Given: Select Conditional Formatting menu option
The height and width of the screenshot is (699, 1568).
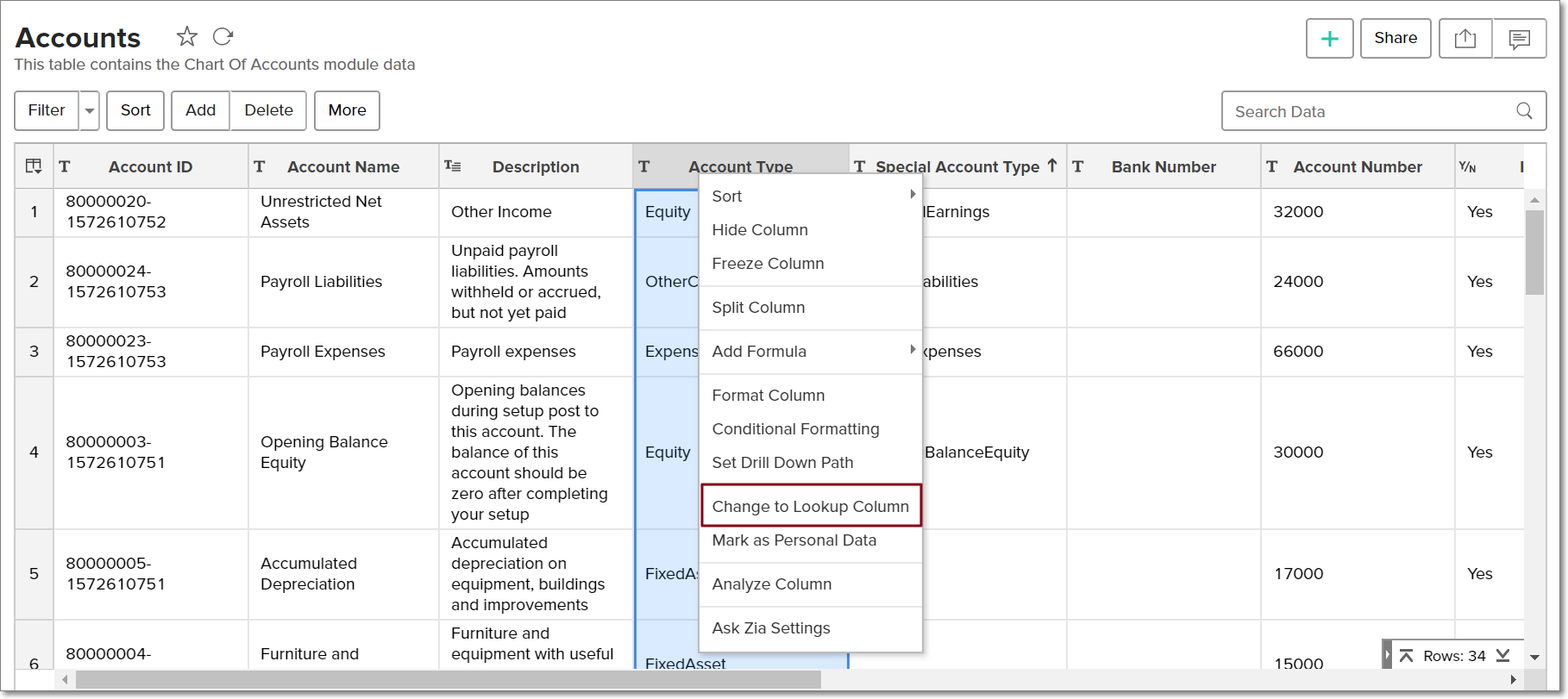Looking at the screenshot, I should pyautogui.click(x=795, y=429).
